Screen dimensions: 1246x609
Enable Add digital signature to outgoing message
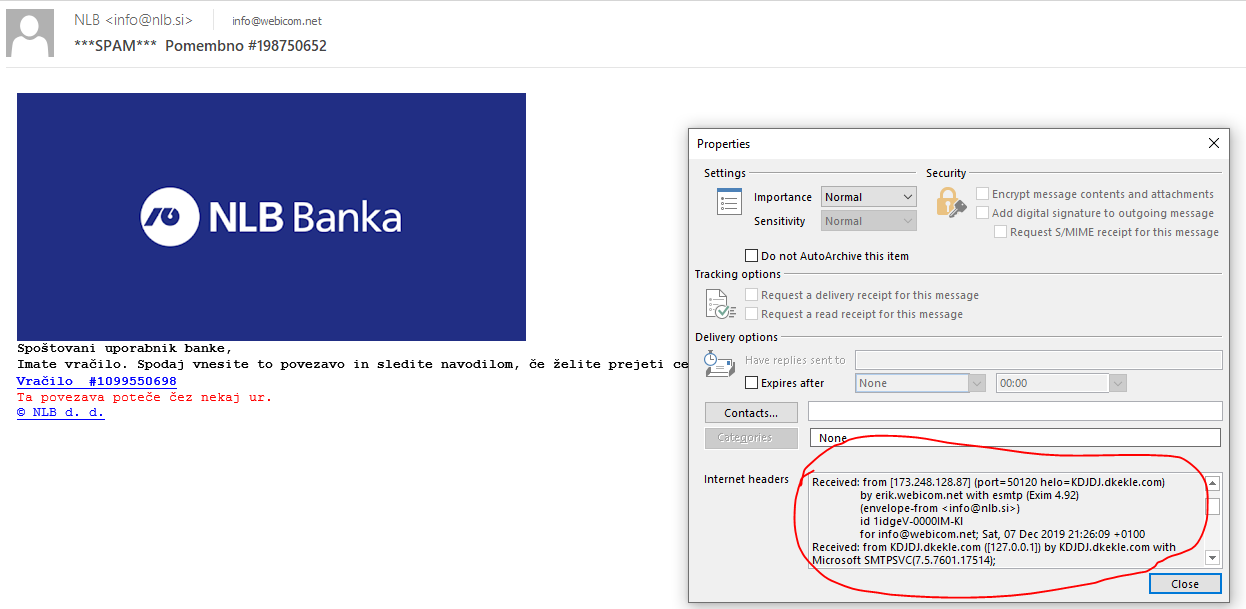(983, 213)
